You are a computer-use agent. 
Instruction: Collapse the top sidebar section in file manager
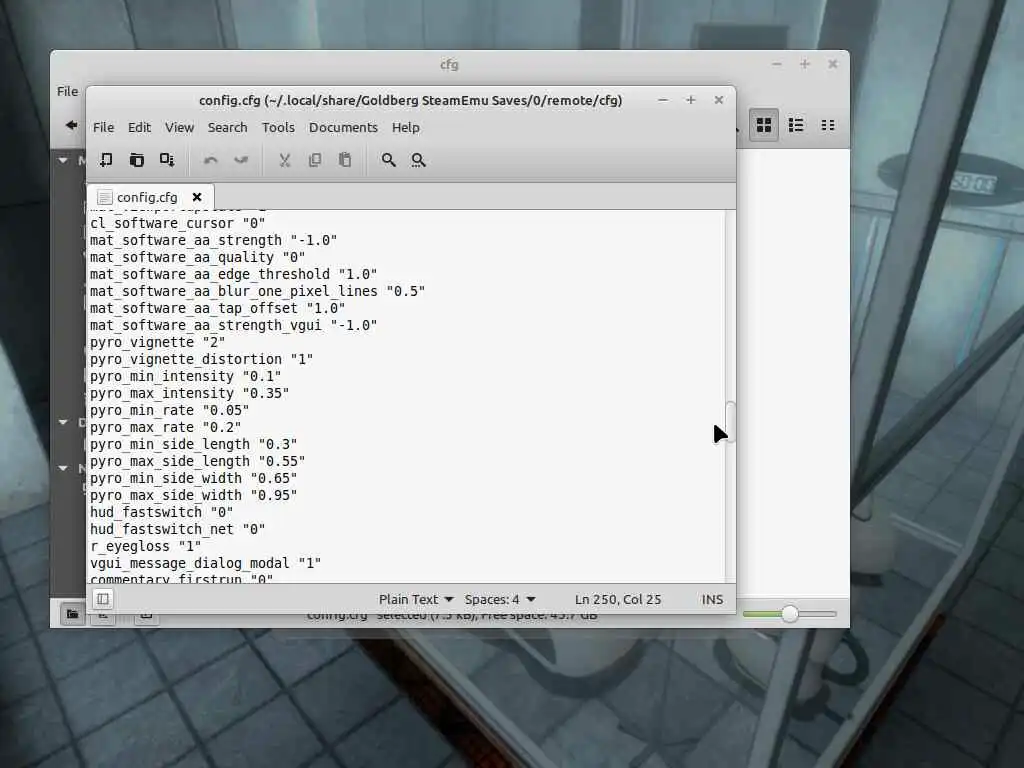point(63,160)
